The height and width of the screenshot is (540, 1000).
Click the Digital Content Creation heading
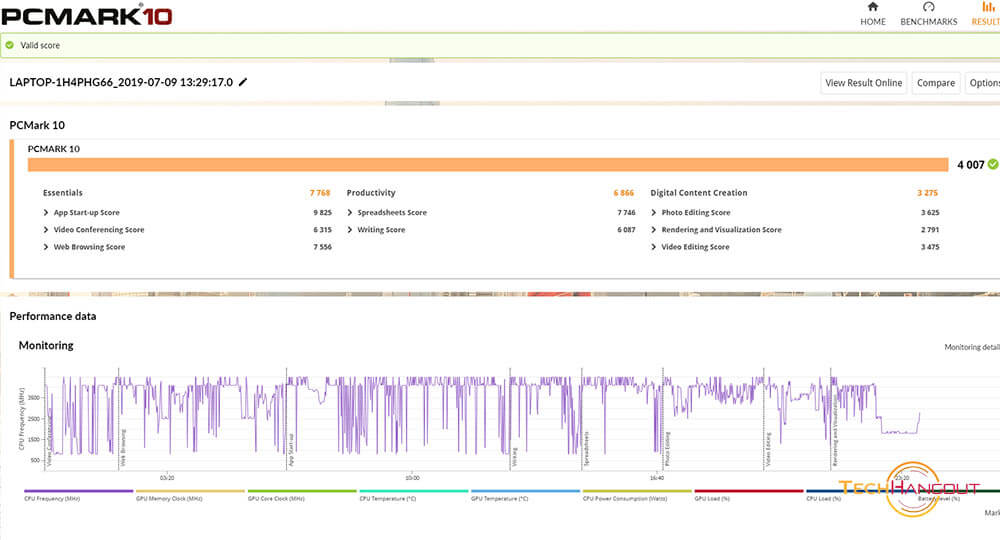699,193
